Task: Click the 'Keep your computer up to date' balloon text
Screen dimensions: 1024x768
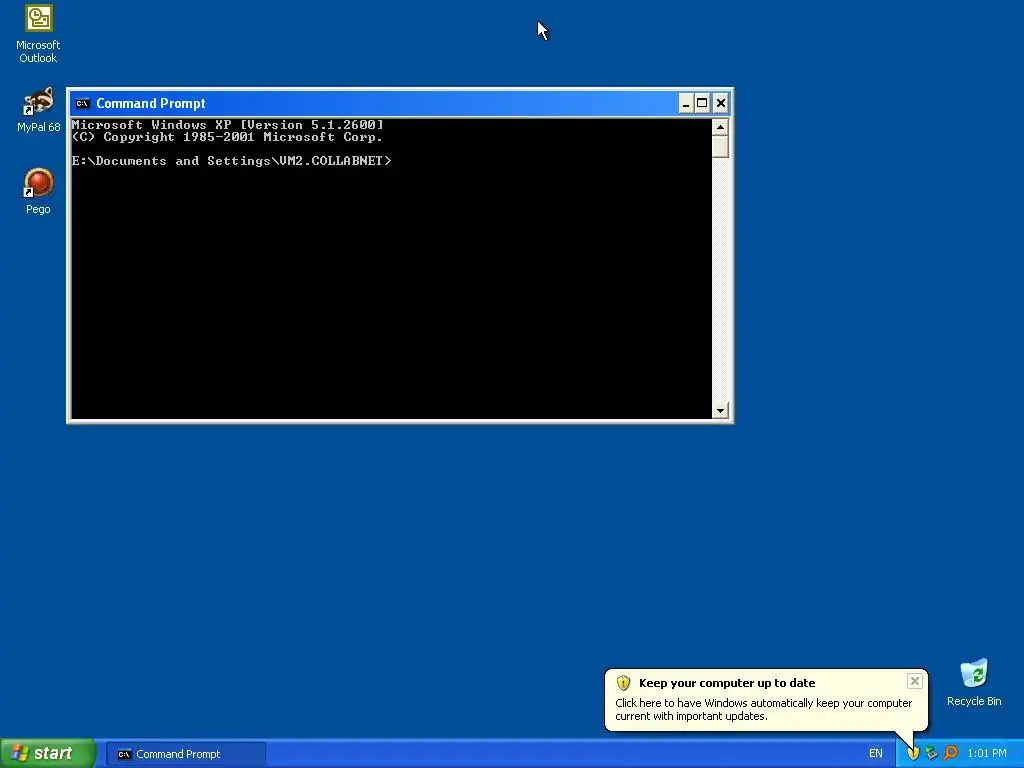Action: [x=727, y=683]
